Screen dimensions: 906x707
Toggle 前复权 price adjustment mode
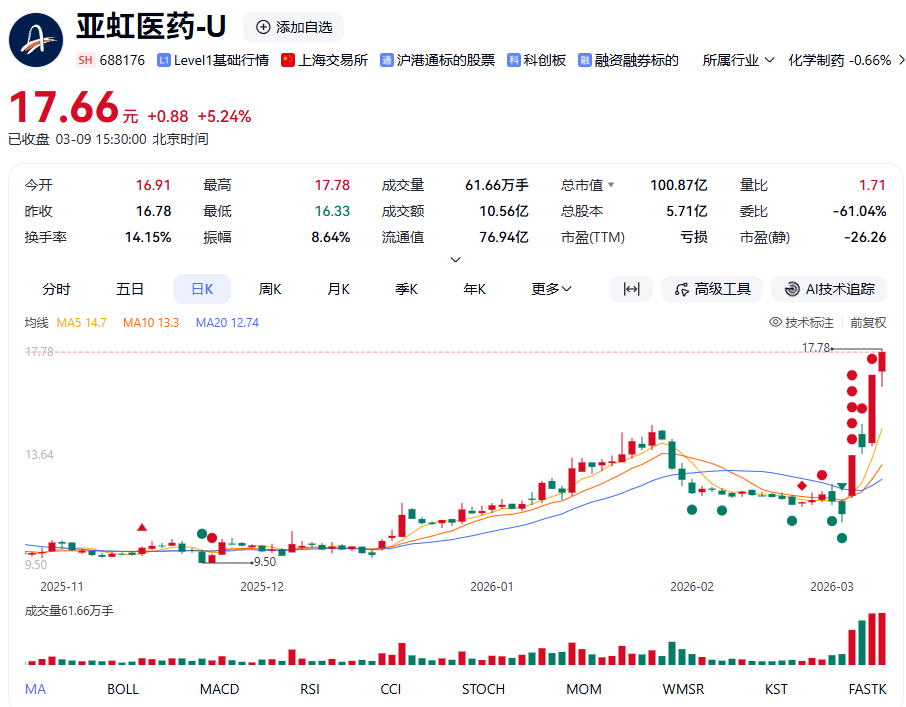click(x=868, y=322)
